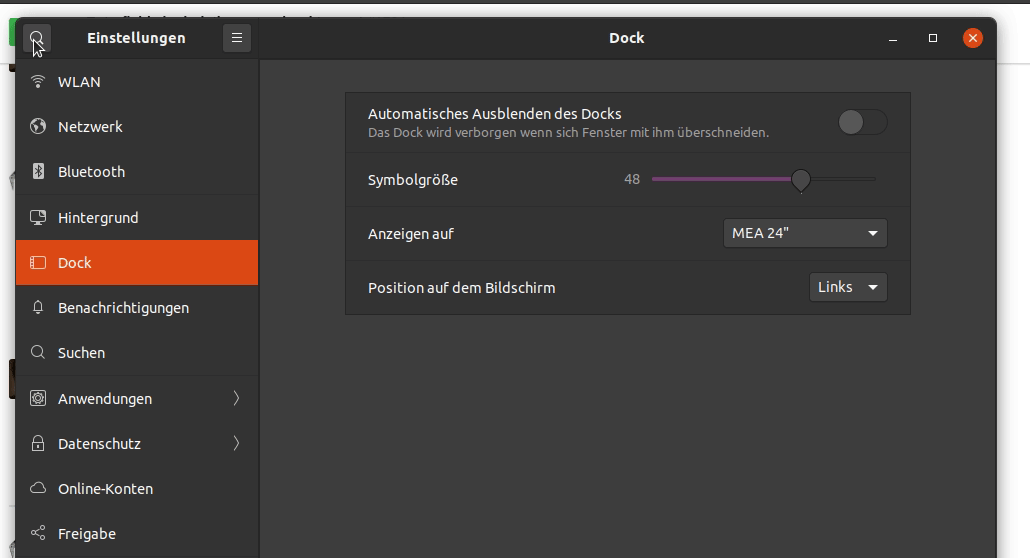Maximize the Einstellungen window
The width and height of the screenshot is (1030, 558).
click(x=933, y=38)
